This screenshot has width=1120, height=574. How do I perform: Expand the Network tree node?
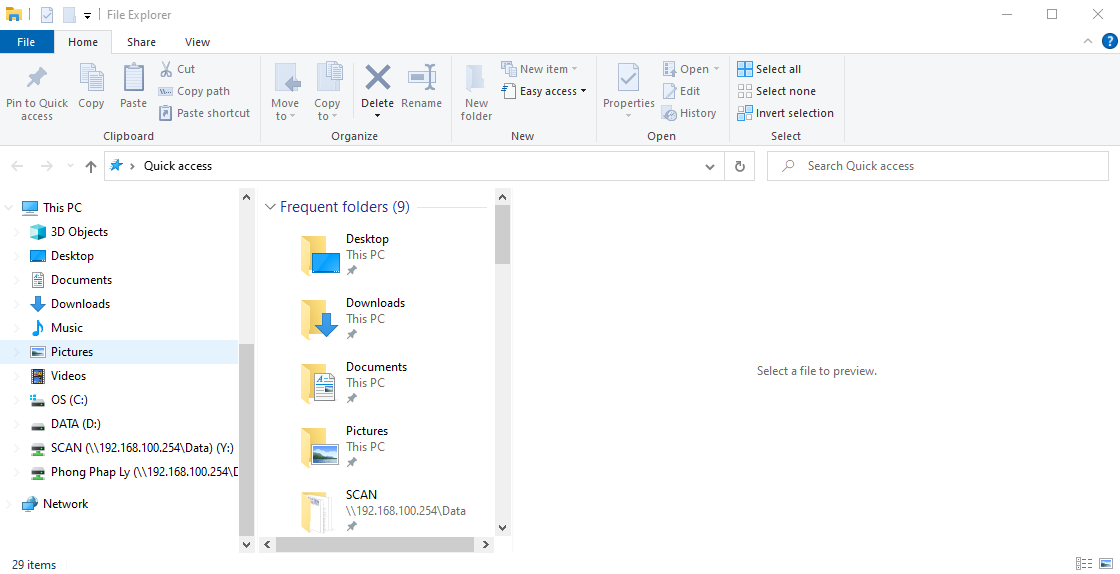(x=9, y=504)
